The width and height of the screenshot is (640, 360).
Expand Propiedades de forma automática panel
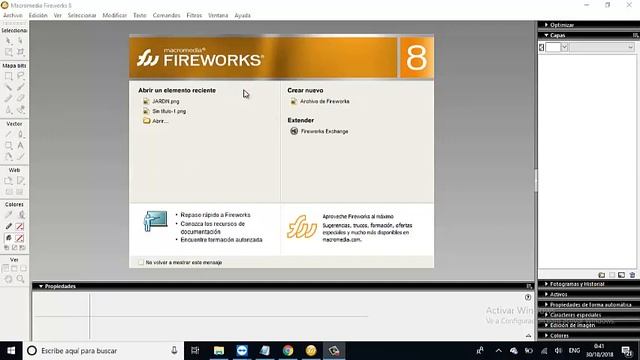pos(546,304)
